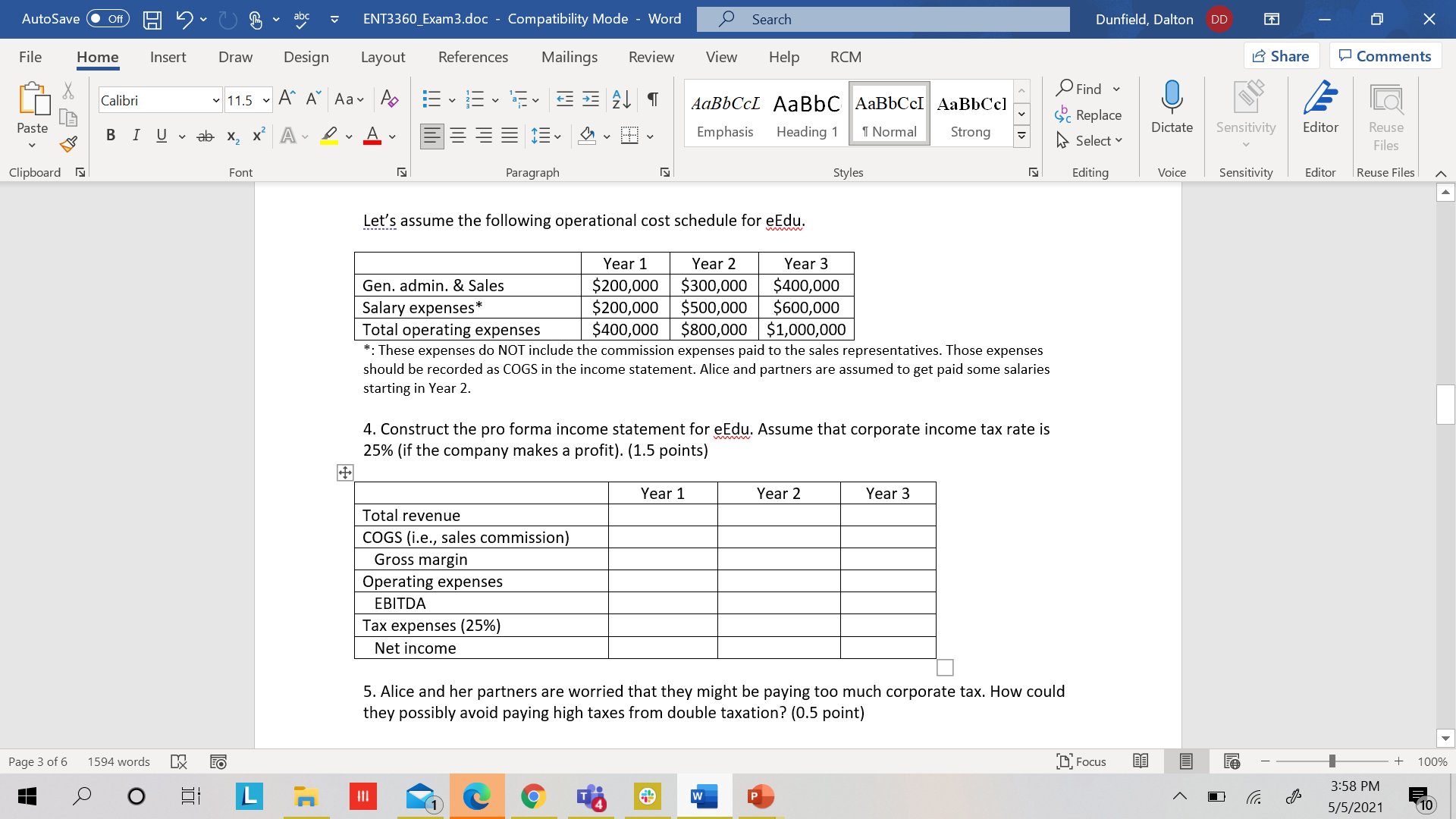Expand the Styles gallery
Viewport: 1456px width, 819px height.
(x=1021, y=135)
